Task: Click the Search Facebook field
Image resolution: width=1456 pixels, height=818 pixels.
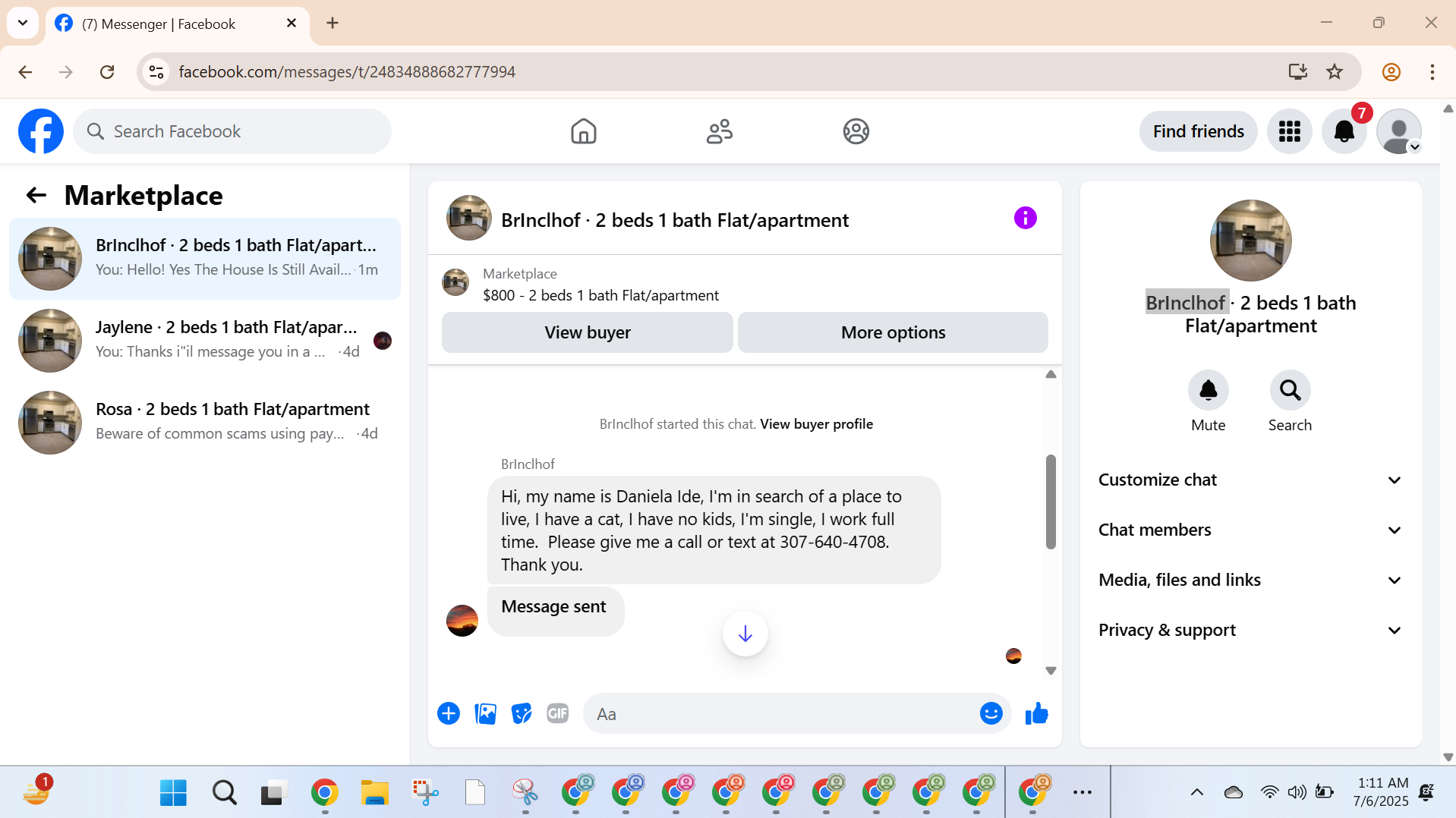Action: point(232,131)
